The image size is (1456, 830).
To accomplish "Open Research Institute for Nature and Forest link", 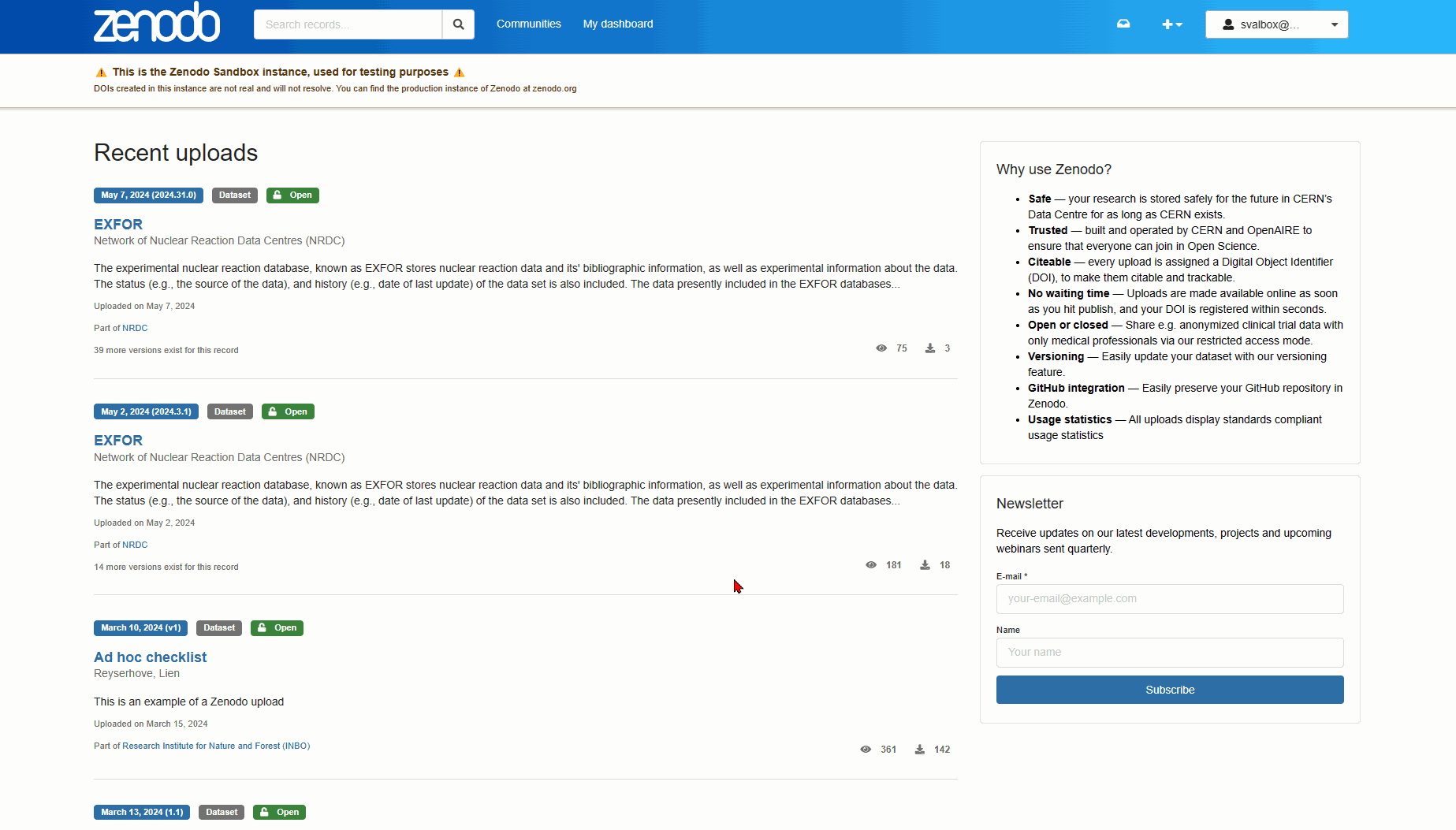I will pyautogui.click(x=216, y=746).
